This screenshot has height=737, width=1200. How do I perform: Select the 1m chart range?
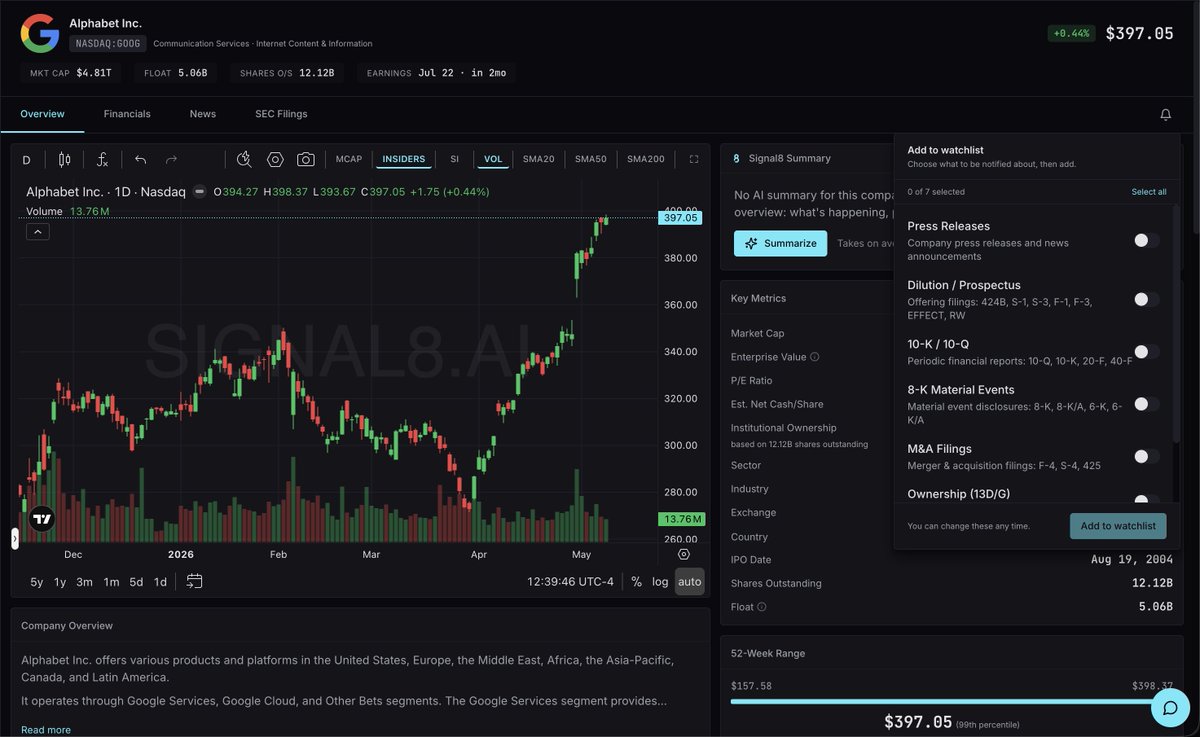(x=111, y=582)
